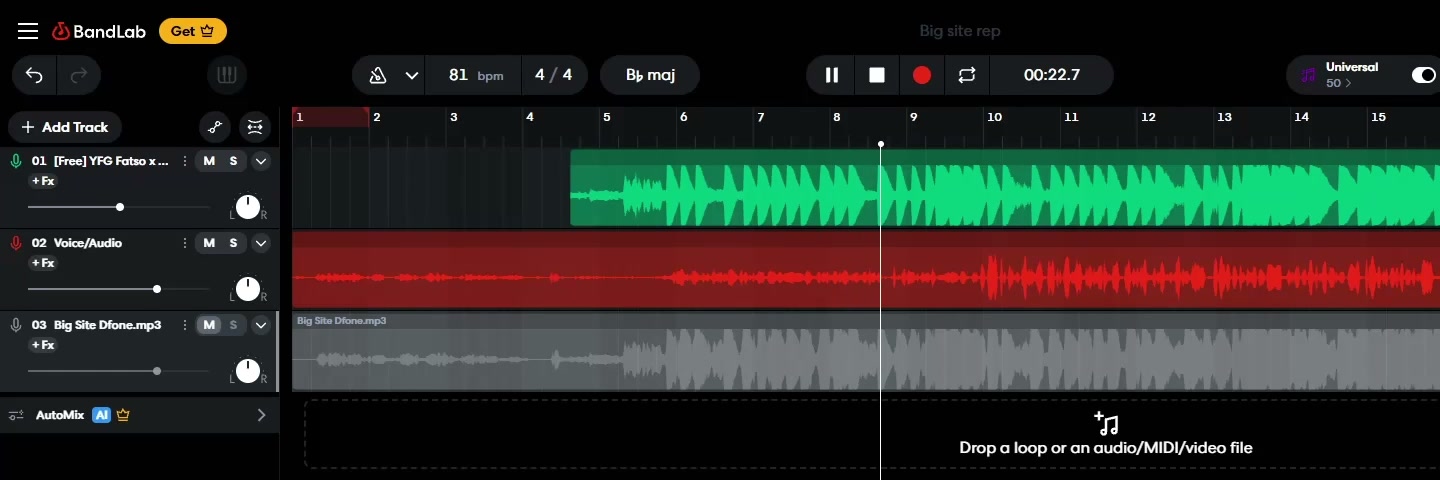Click track name 03 Big Site Dfone.mp3

point(96,325)
